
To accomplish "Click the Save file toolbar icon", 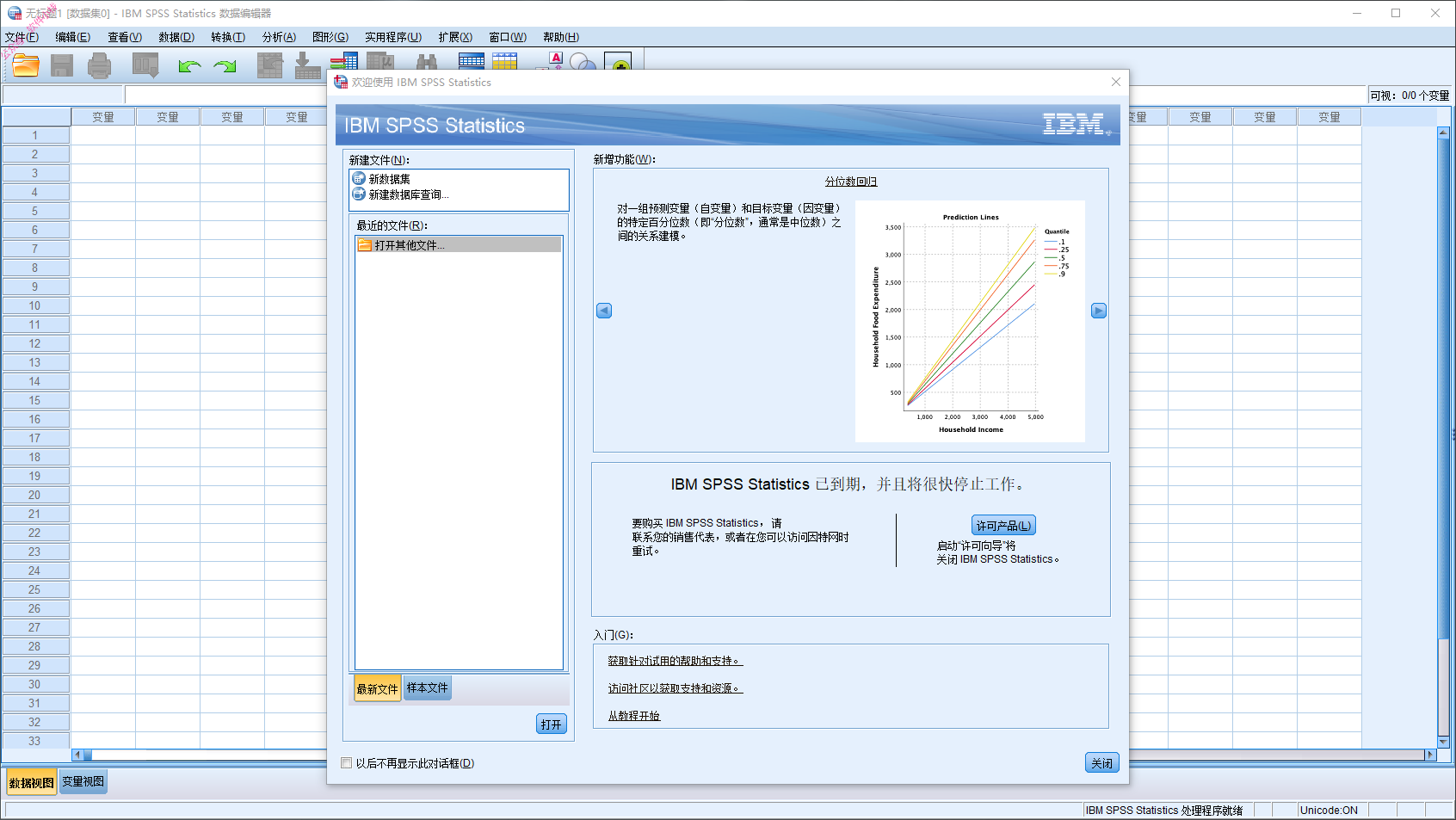I will (x=62, y=65).
